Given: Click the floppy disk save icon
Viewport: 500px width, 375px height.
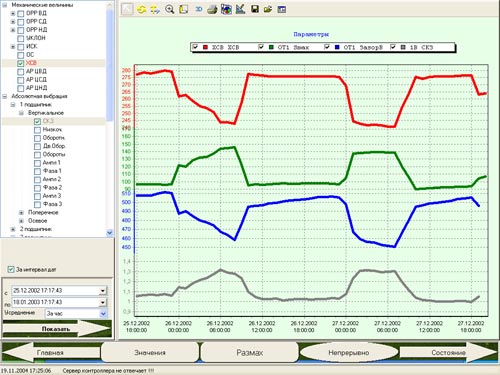Looking at the screenshot, I should pos(255,9).
